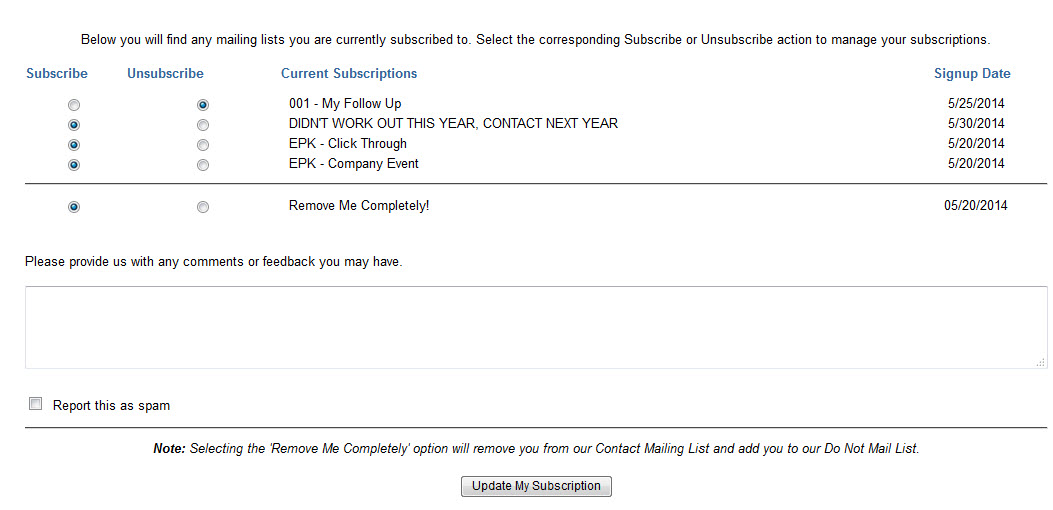This screenshot has height=510, width=1053.
Task: Select Subscribe for EPK - Click Through
Action: 74,145
